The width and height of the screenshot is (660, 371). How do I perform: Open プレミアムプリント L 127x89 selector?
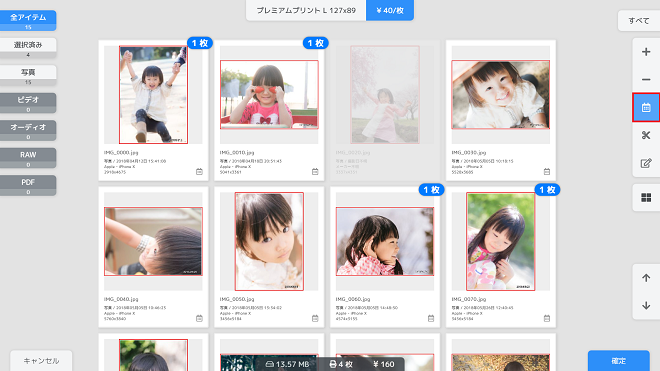(306, 10)
